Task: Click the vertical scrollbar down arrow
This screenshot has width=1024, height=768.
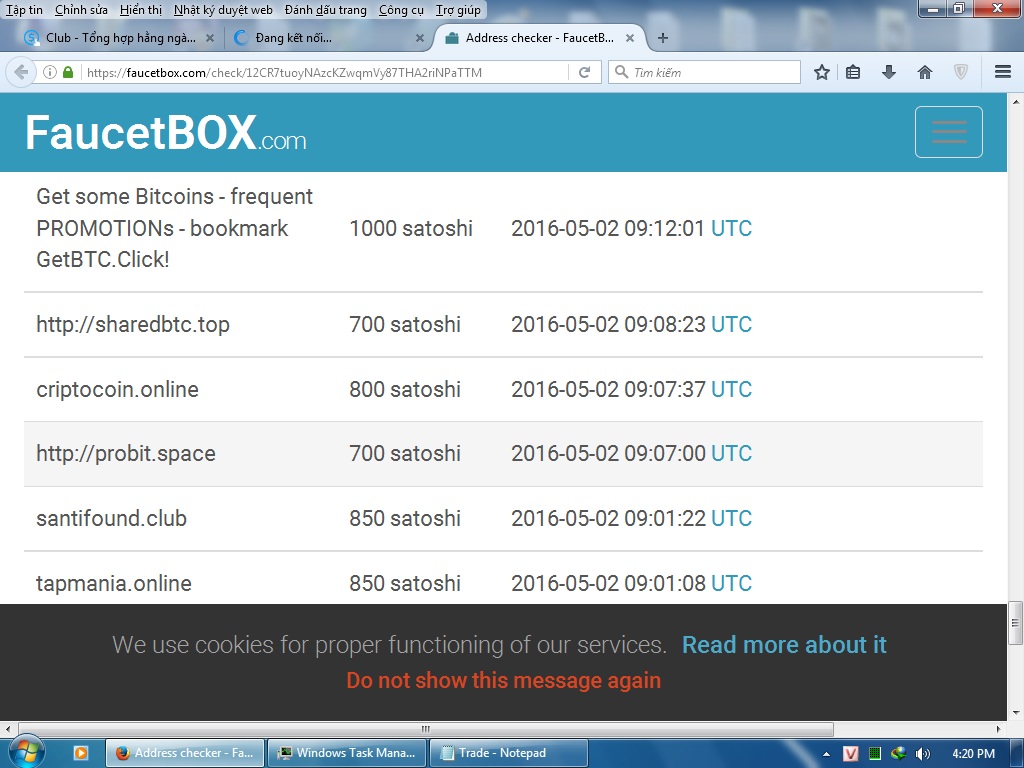Action: pyautogui.click(x=1016, y=712)
